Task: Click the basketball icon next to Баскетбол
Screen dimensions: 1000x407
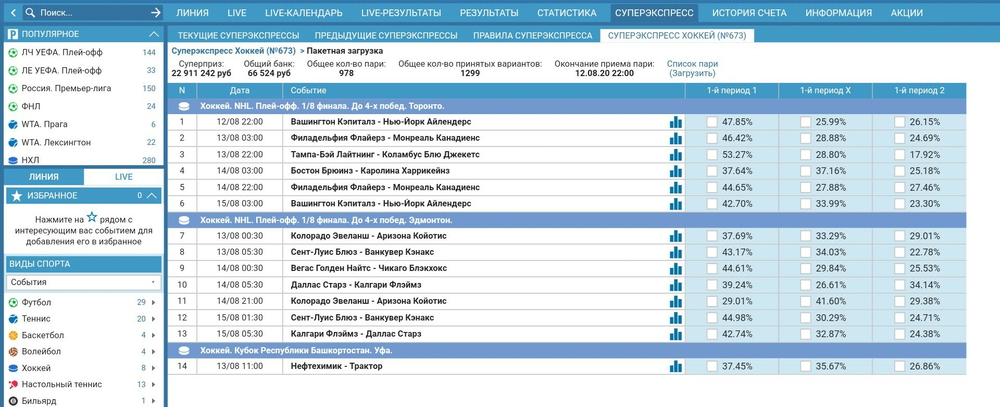Action: point(13,336)
